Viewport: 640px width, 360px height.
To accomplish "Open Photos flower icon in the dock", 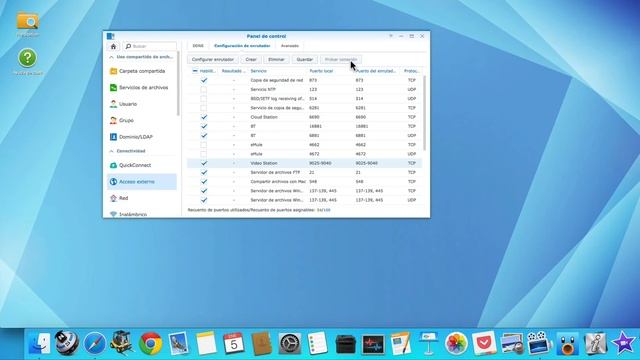I will pyautogui.click(x=456, y=343).
